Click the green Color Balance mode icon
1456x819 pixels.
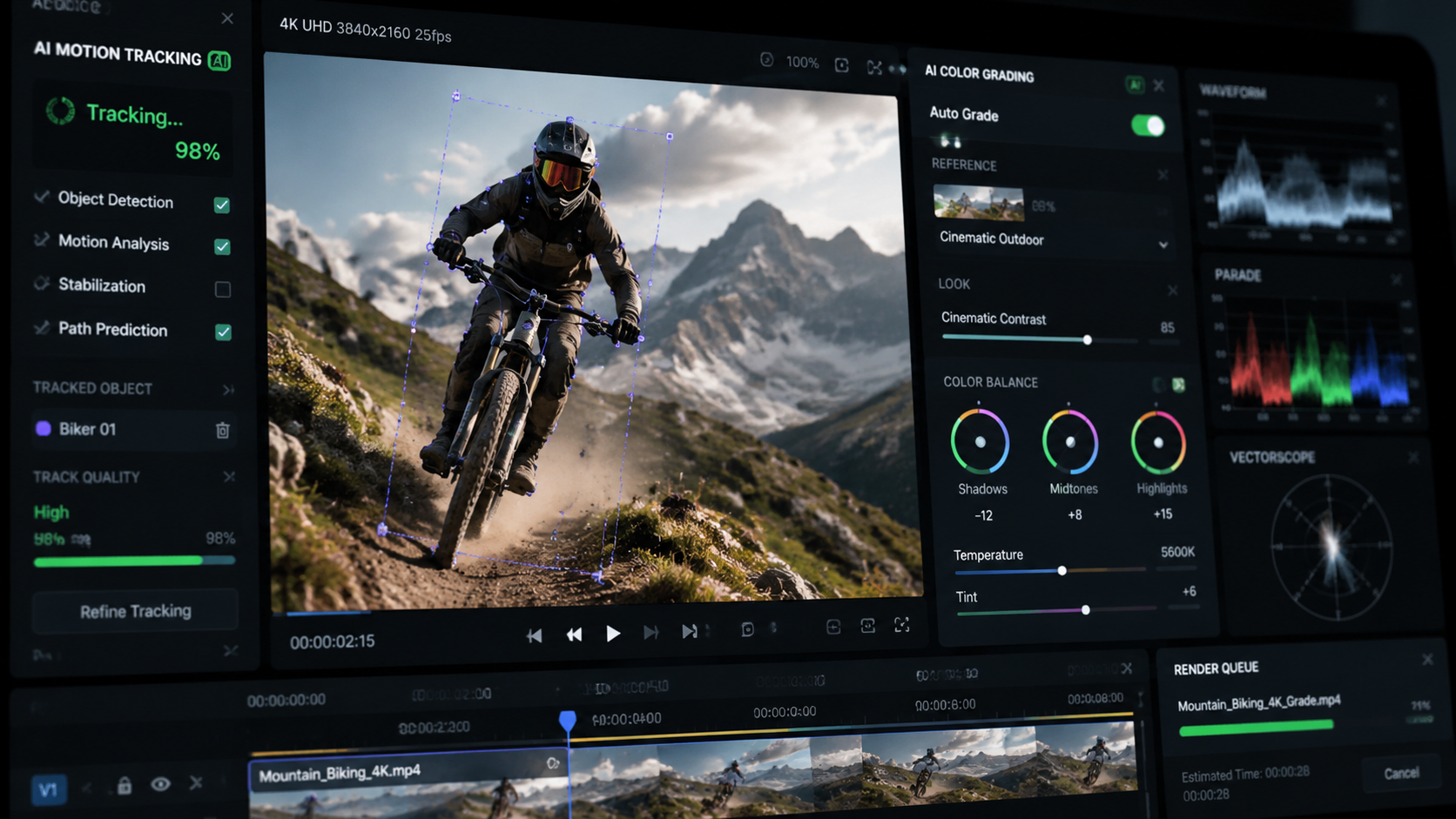coord(1178,385)
